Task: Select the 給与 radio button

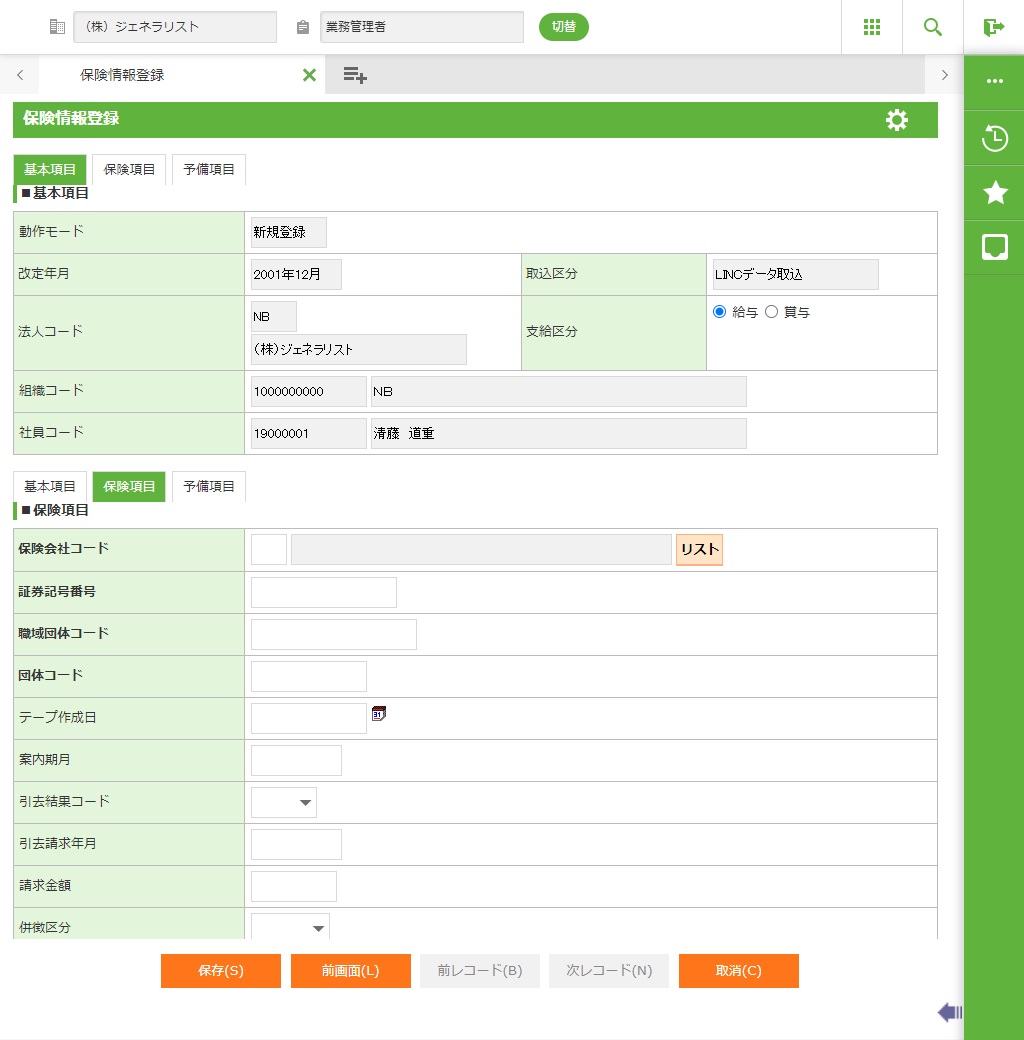Action: [719, 312]
